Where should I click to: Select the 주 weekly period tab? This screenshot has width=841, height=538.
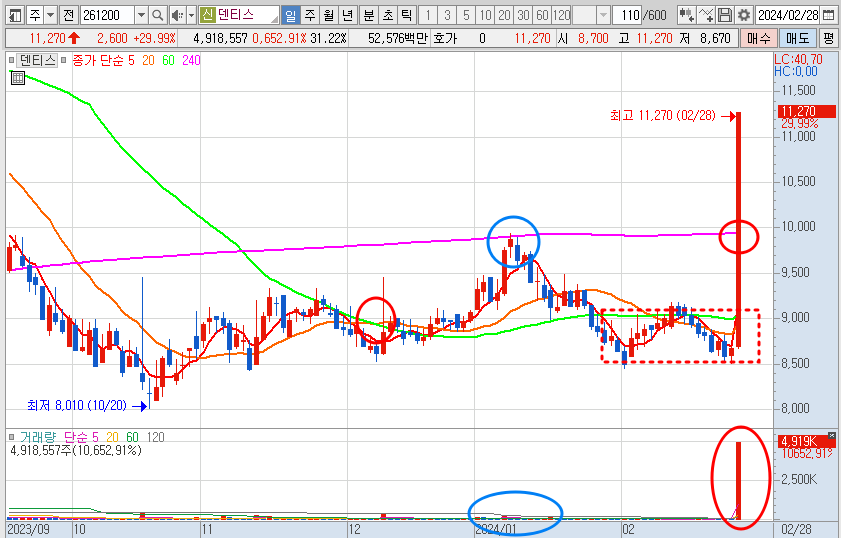(x=310, y=15)
